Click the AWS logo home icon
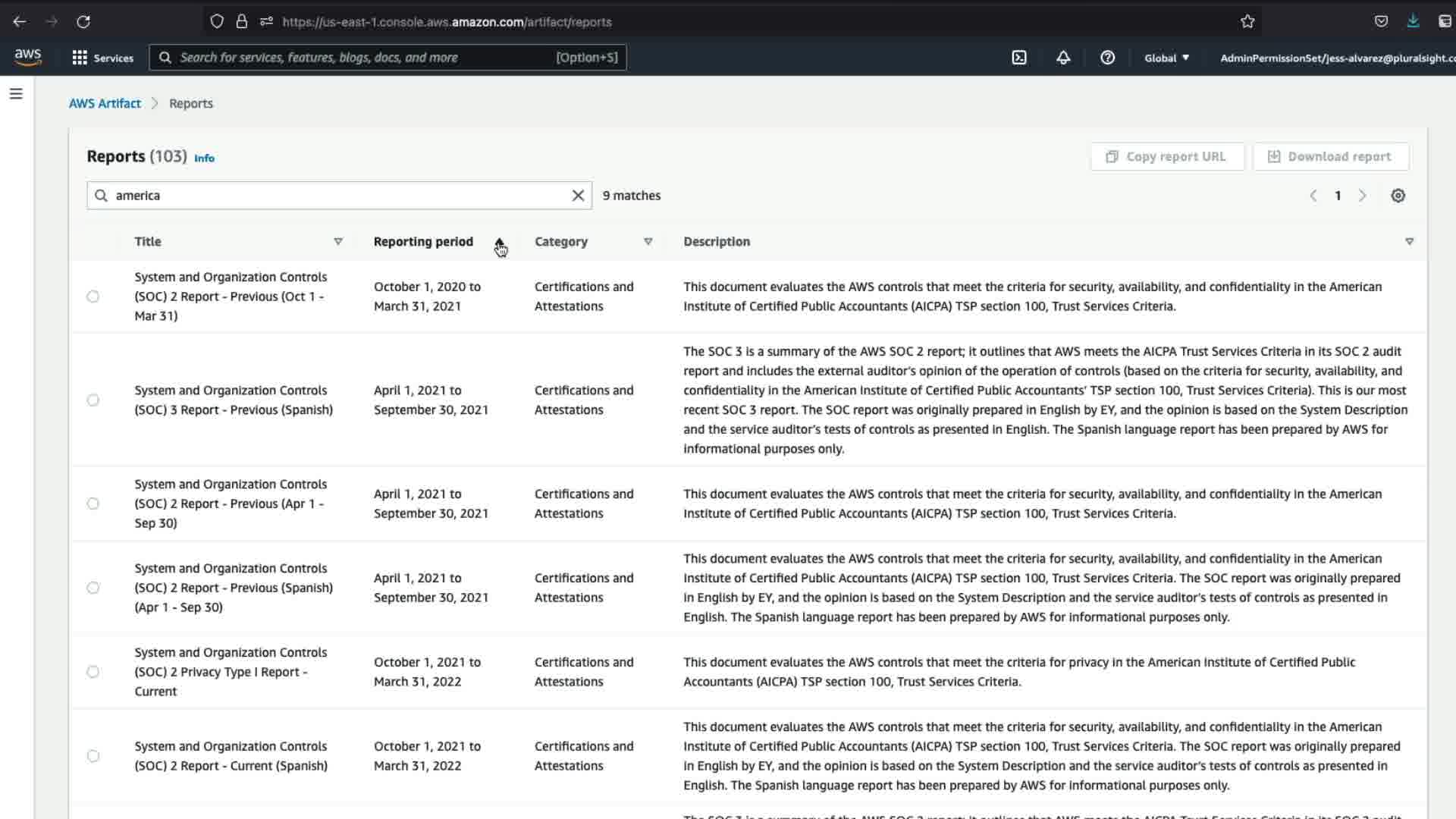The image size is (1456, 819). coord(28,58)
